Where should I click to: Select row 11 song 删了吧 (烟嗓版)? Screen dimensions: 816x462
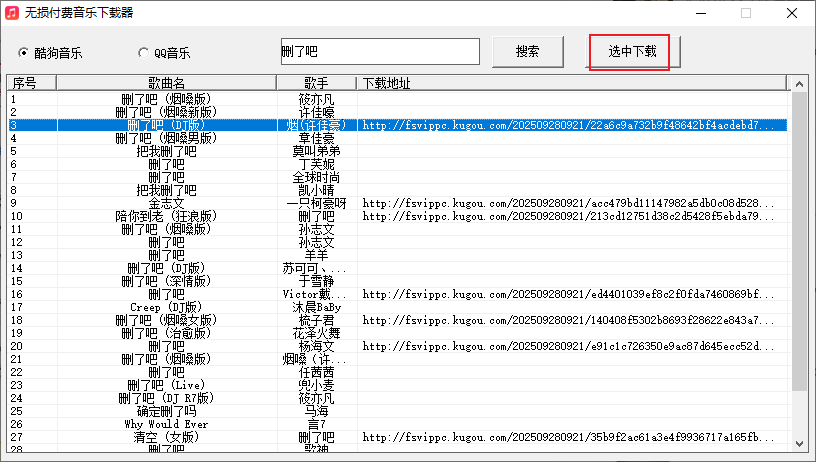167,229
